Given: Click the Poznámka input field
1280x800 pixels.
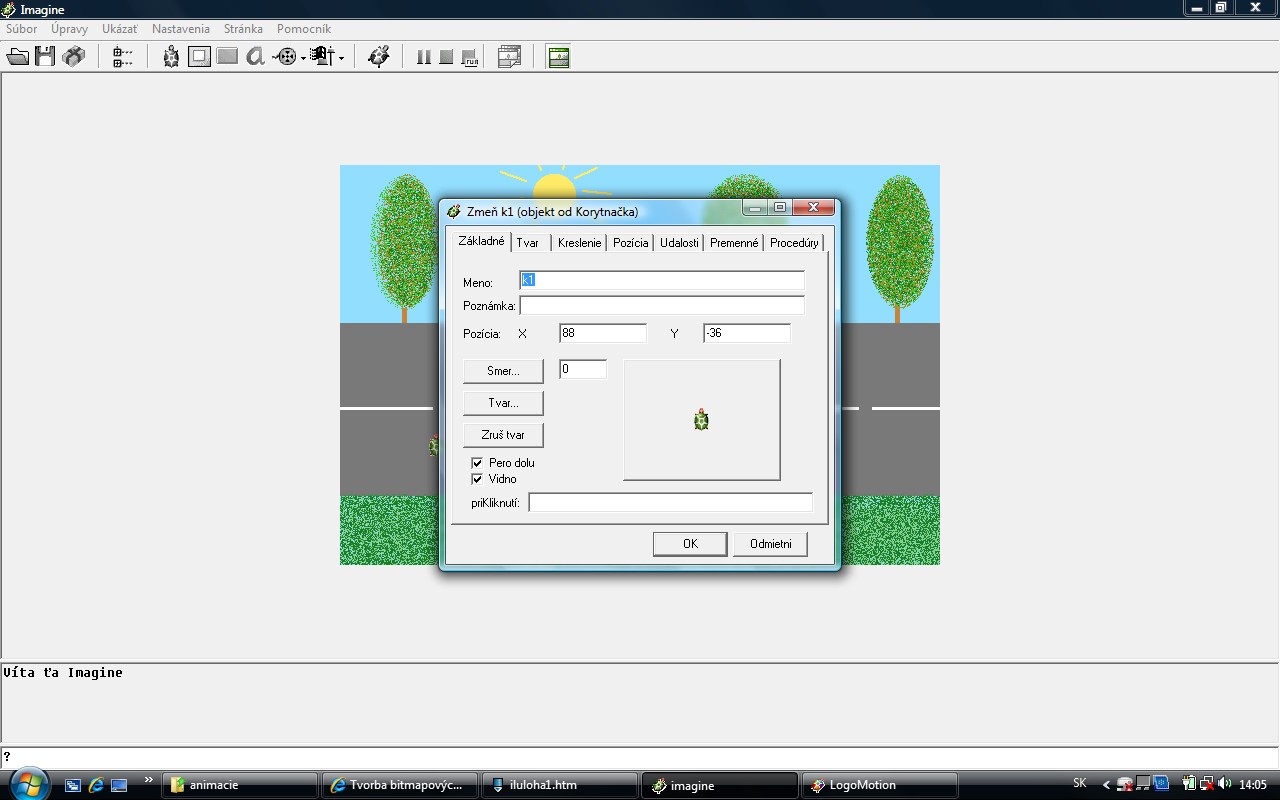Looking at the screenshot, I should coord(662,305).
